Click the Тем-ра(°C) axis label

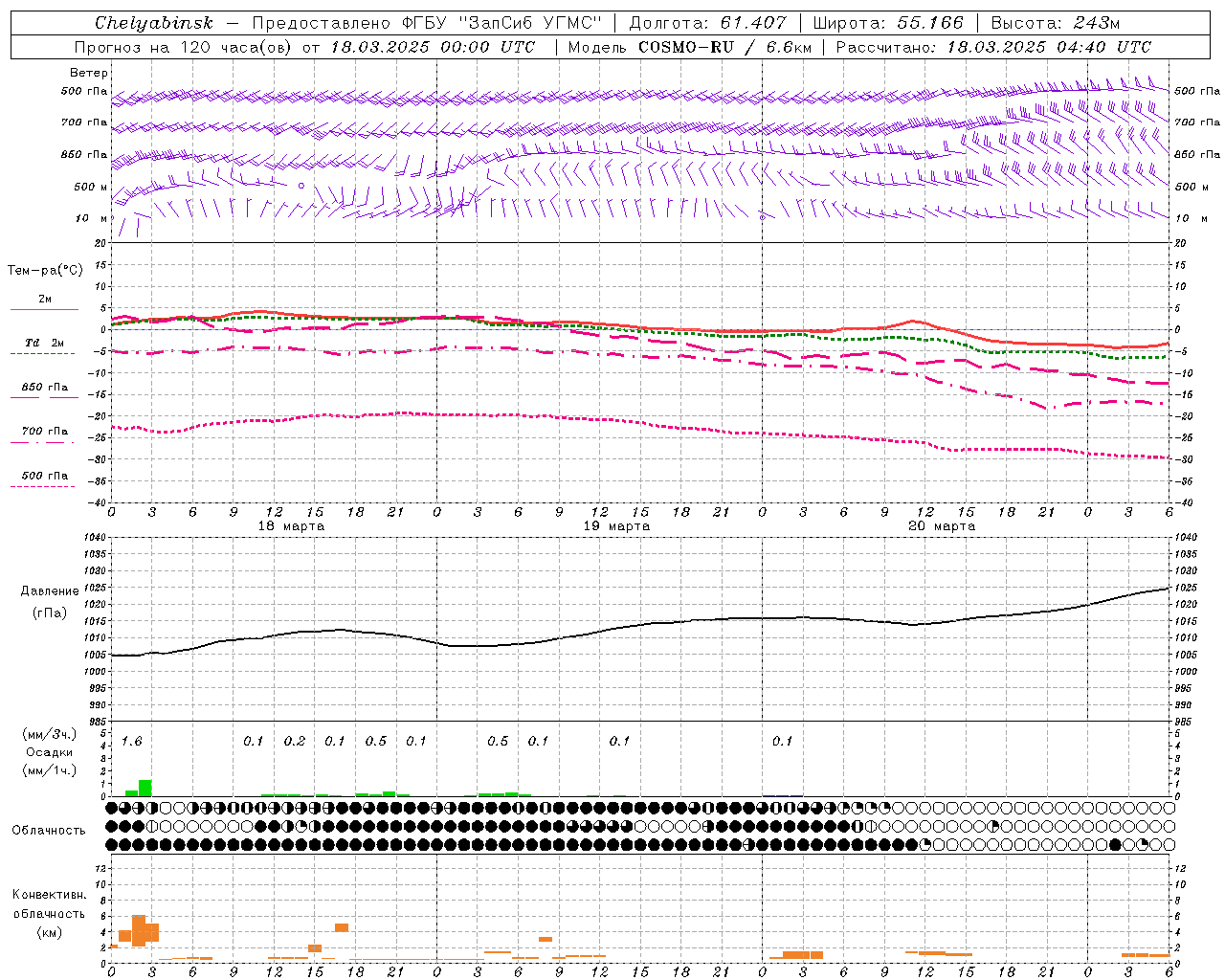(45, 271)
